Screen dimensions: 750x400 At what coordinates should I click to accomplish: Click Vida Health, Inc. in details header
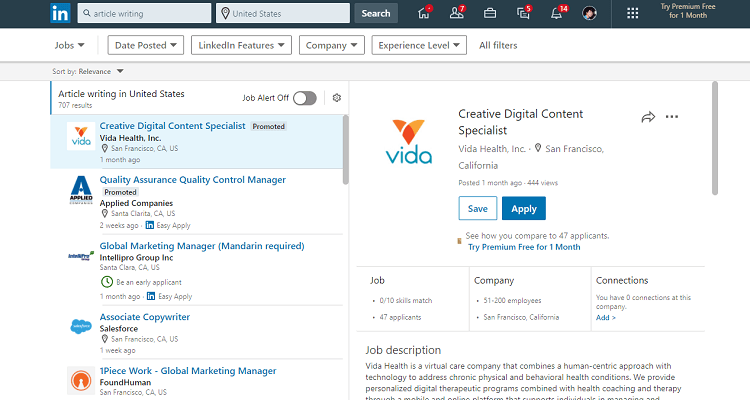pyautogui.click(x=492, y=149)
